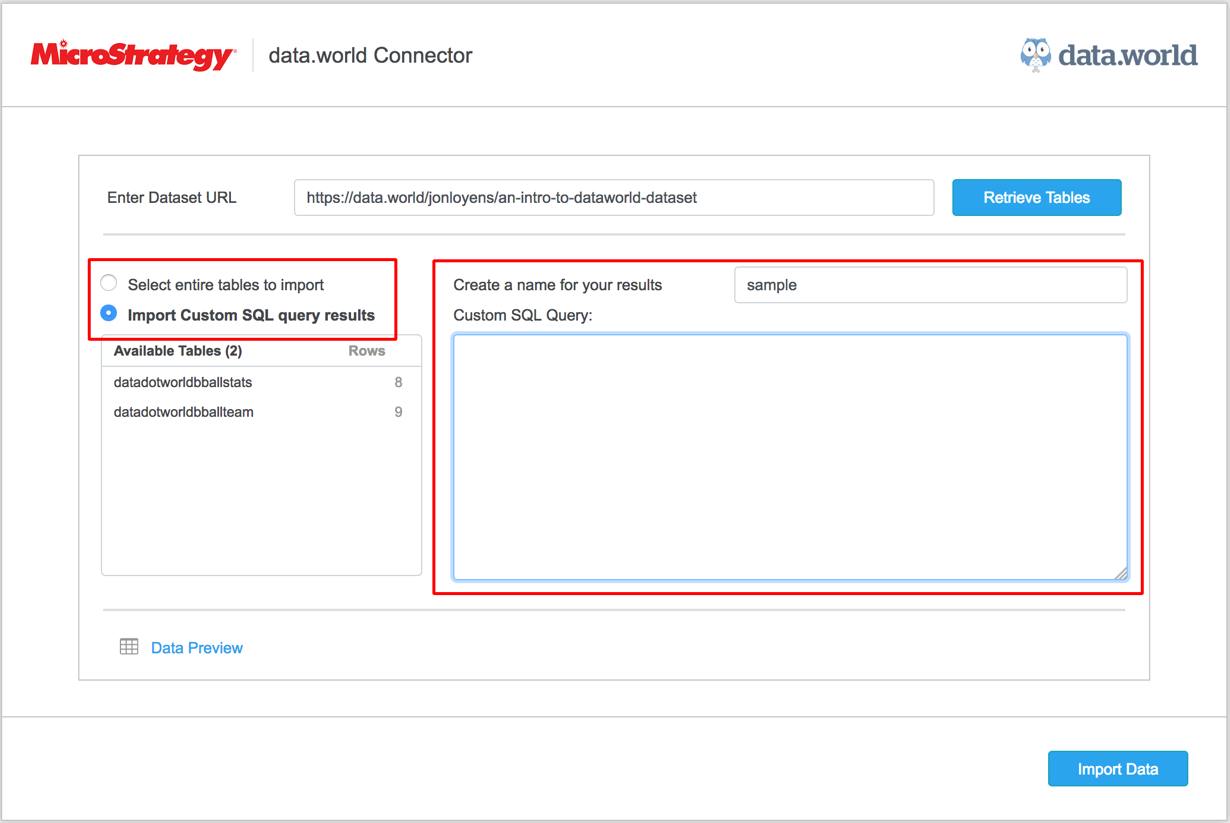Click the data.world wordmark text
Image resolution: width=1230 pixels, height=823 pixels.
pos(1127,55)
